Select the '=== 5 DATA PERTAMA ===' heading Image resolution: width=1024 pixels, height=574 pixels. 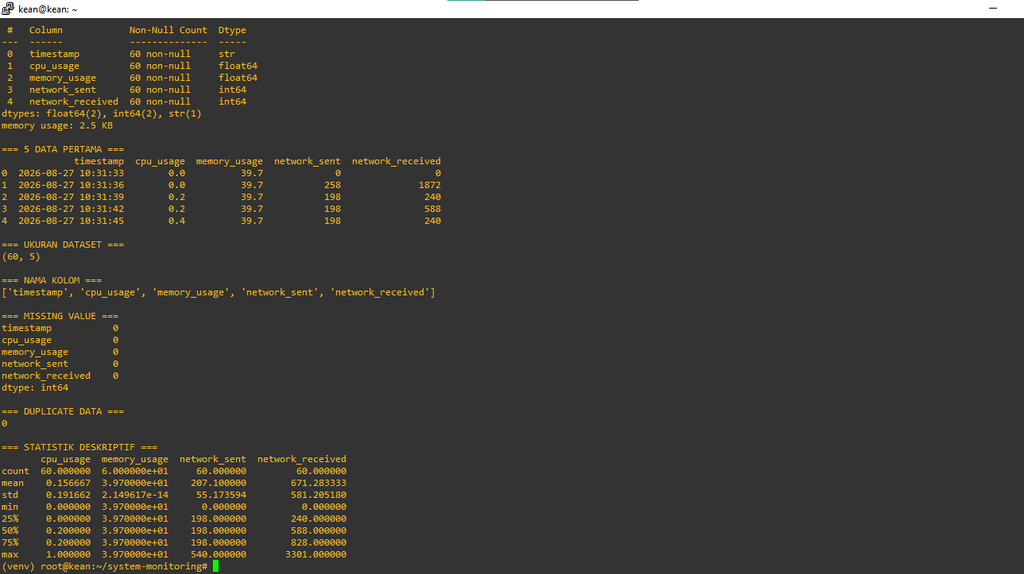63,150
